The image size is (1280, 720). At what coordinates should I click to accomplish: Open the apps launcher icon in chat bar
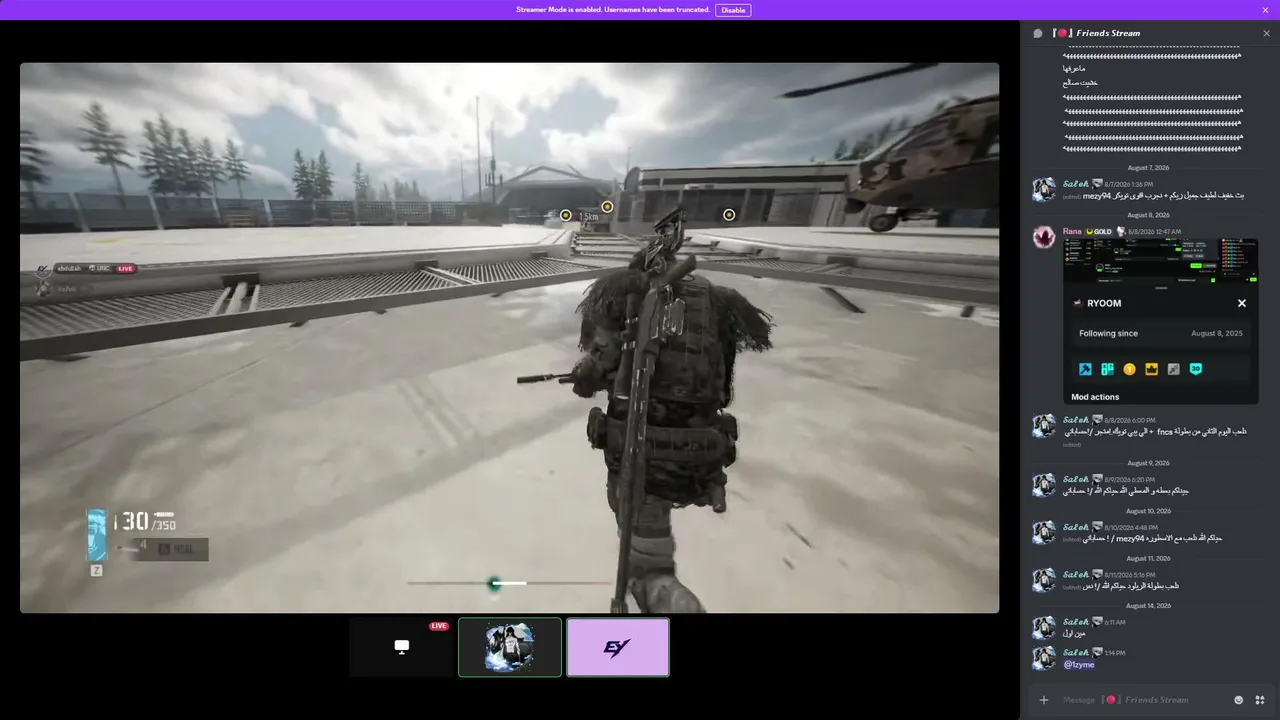point(1260,700)
